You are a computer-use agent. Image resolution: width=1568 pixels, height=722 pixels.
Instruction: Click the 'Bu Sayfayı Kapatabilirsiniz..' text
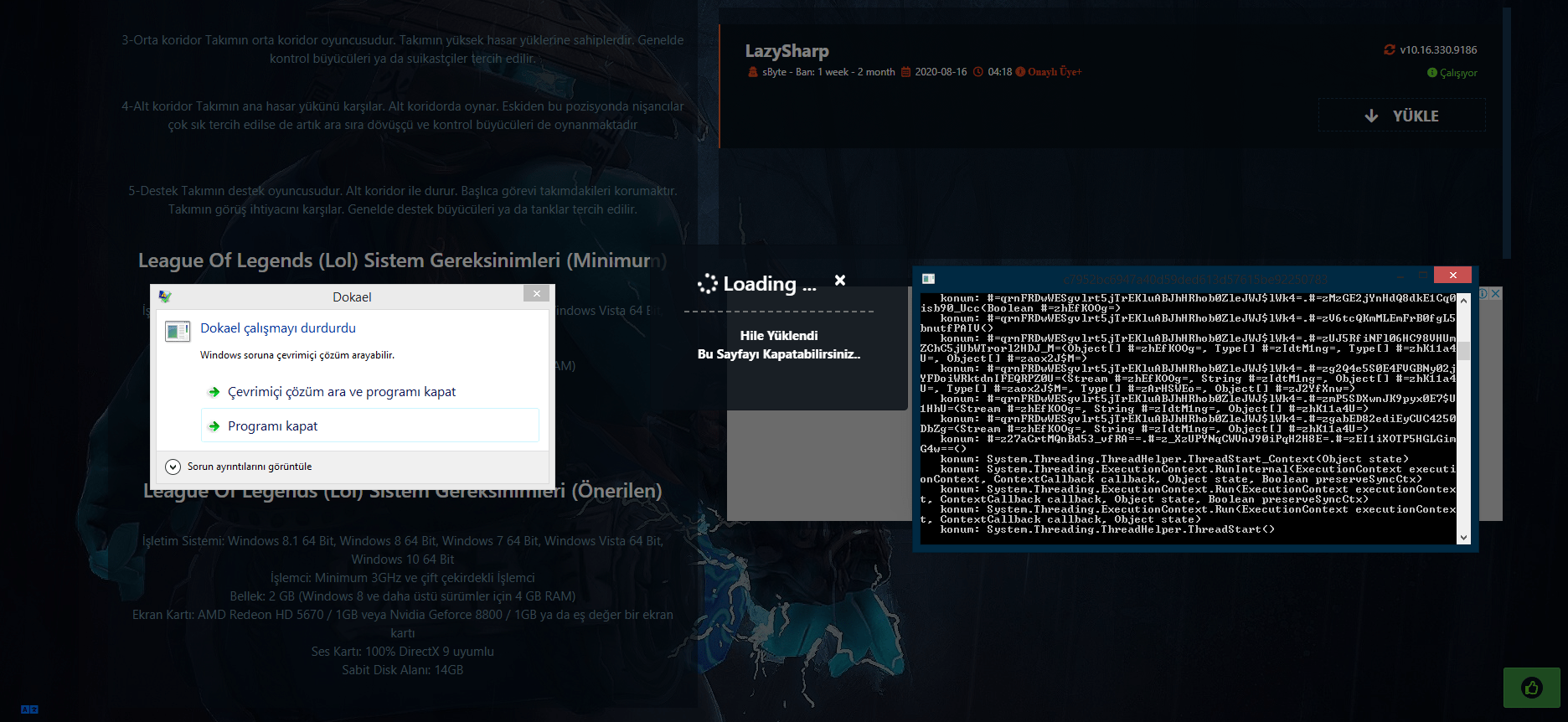(x=779, y=354)
